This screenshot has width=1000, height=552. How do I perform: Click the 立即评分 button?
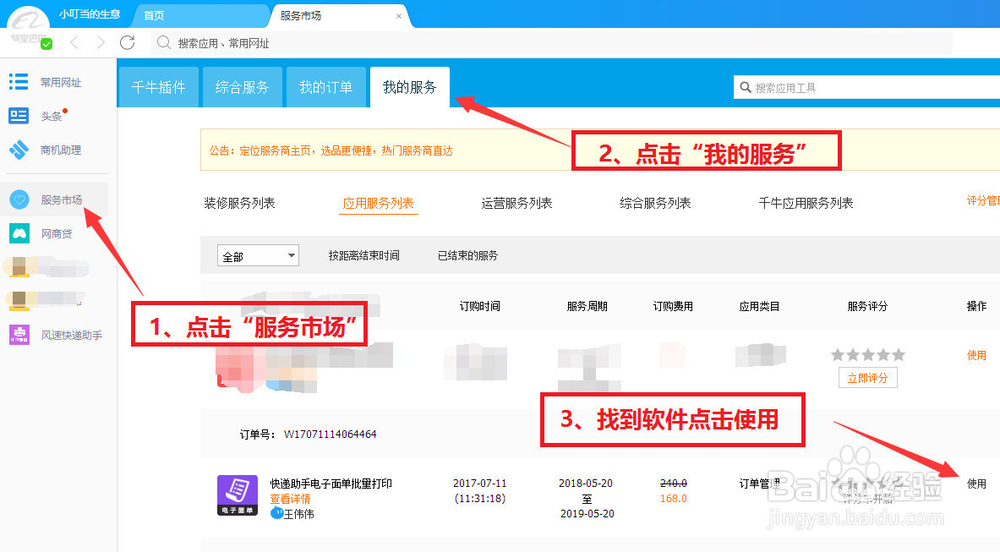click(867, 378)
